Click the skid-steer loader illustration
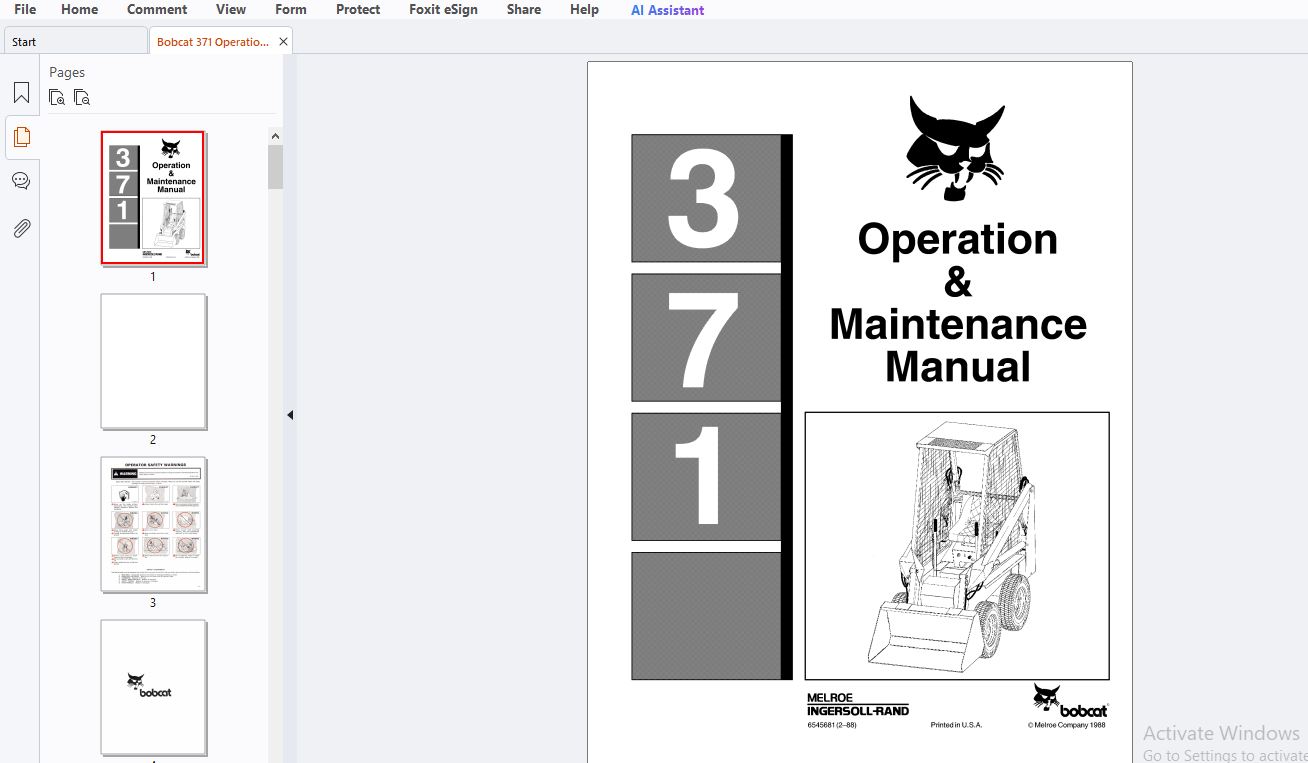Screen dimensions: 1308x763 [957, 546]
